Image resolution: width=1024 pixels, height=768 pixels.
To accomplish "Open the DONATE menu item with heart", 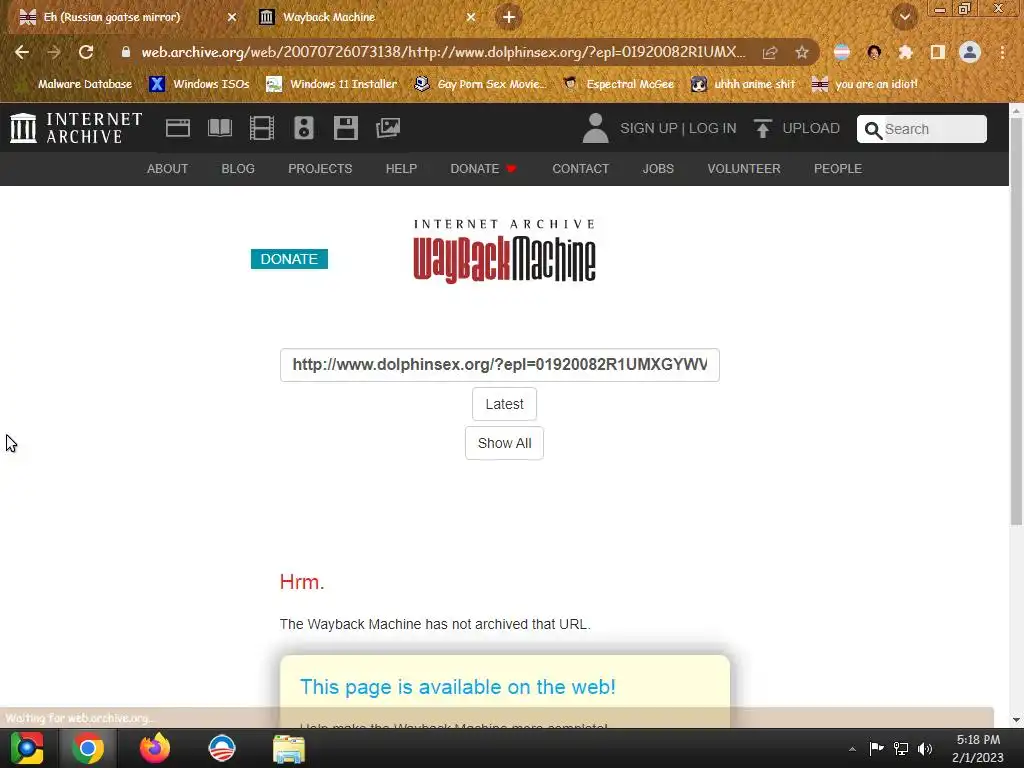I will [483, 168].
